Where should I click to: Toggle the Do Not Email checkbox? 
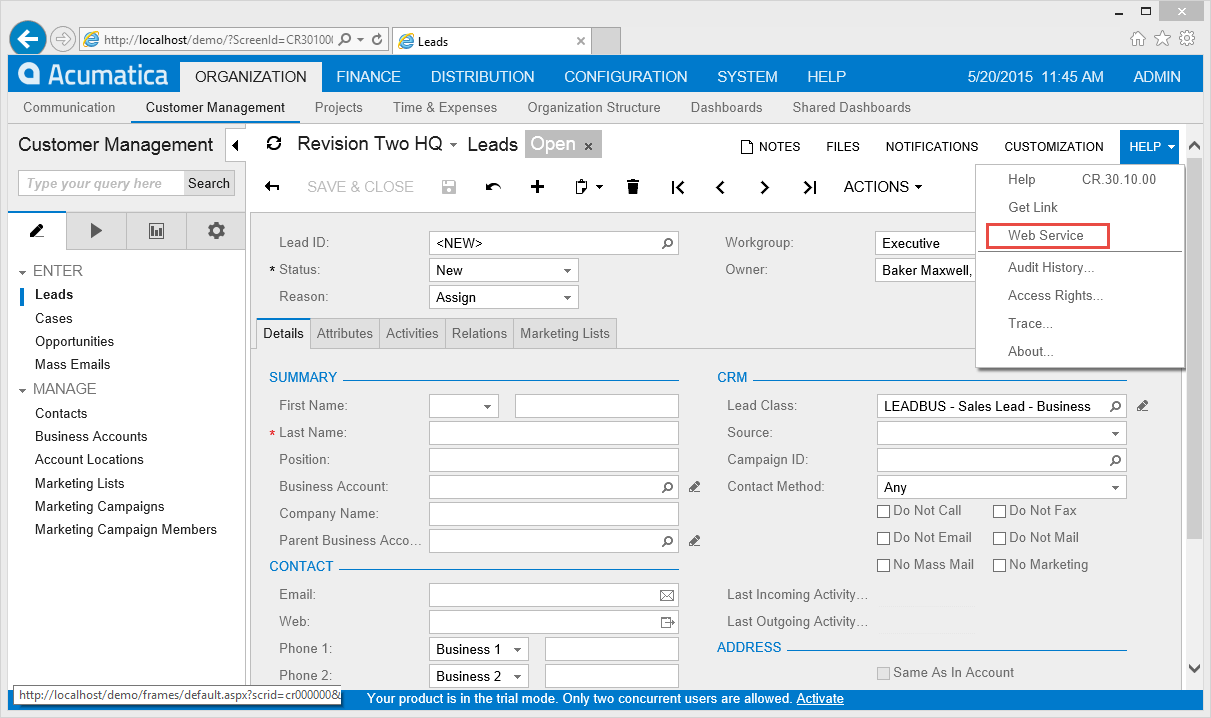(x=883, y=538)
